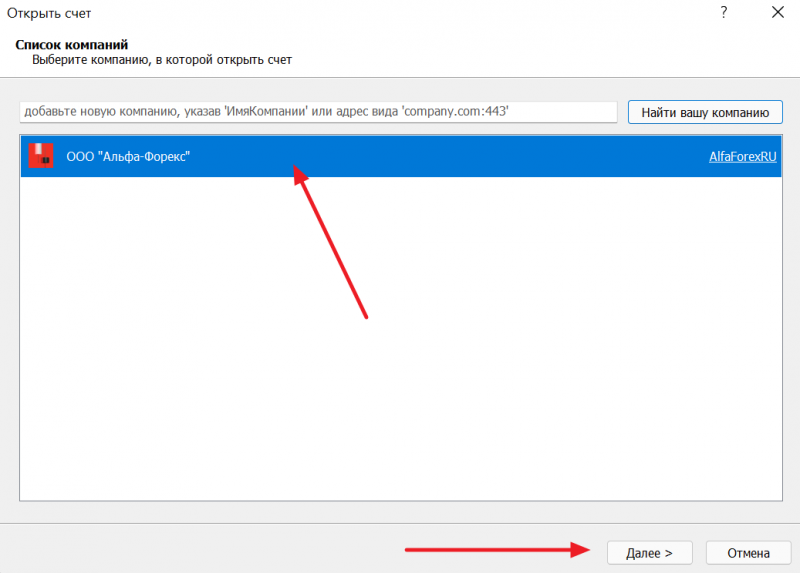Cancel the dialog with Отмена
Image resolution: width=800 pixels, height=573 pixels.
tap(748, 553)
